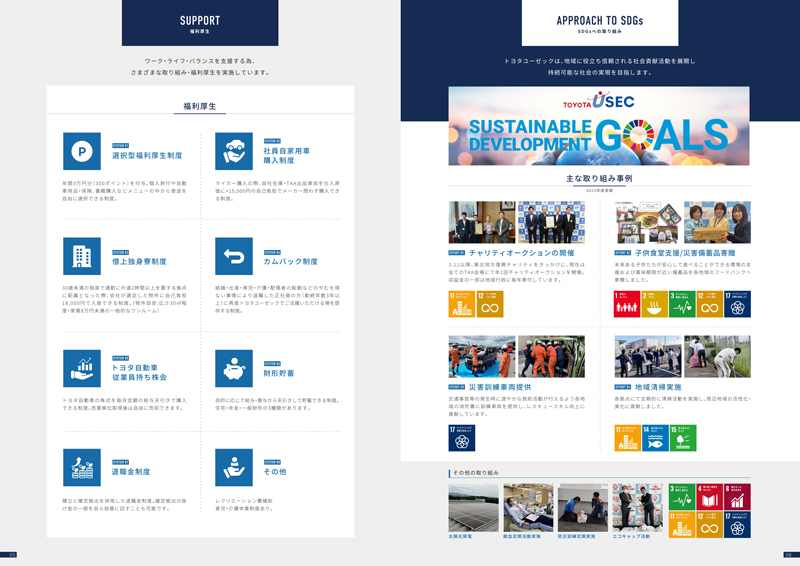Click the Sustainable Development Goals banner

click(x=599, y=126)
